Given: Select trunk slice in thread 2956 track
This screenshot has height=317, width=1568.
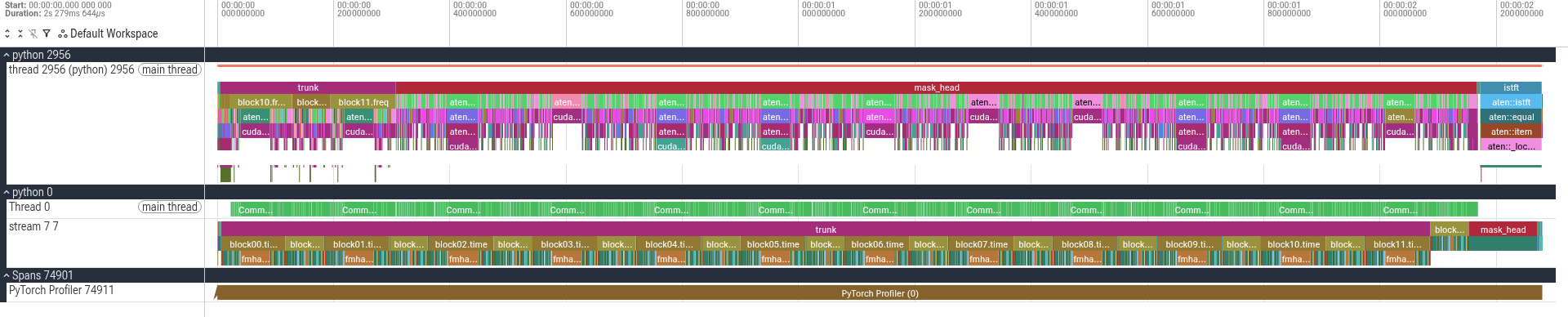Looking at the screenshot, I should click(x=308, y=87).
